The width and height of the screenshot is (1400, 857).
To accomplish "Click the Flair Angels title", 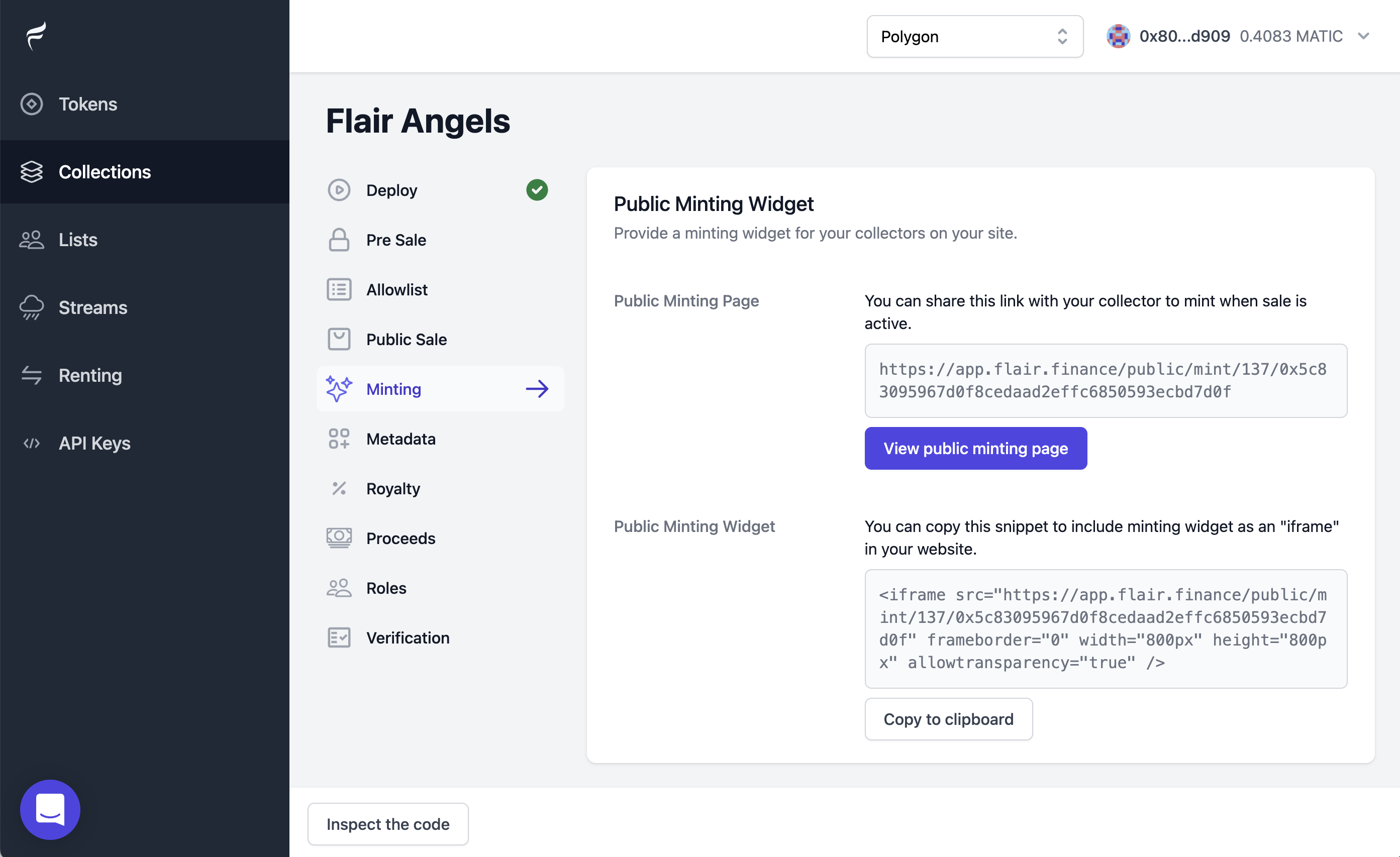I will click(x=418, y=121).
